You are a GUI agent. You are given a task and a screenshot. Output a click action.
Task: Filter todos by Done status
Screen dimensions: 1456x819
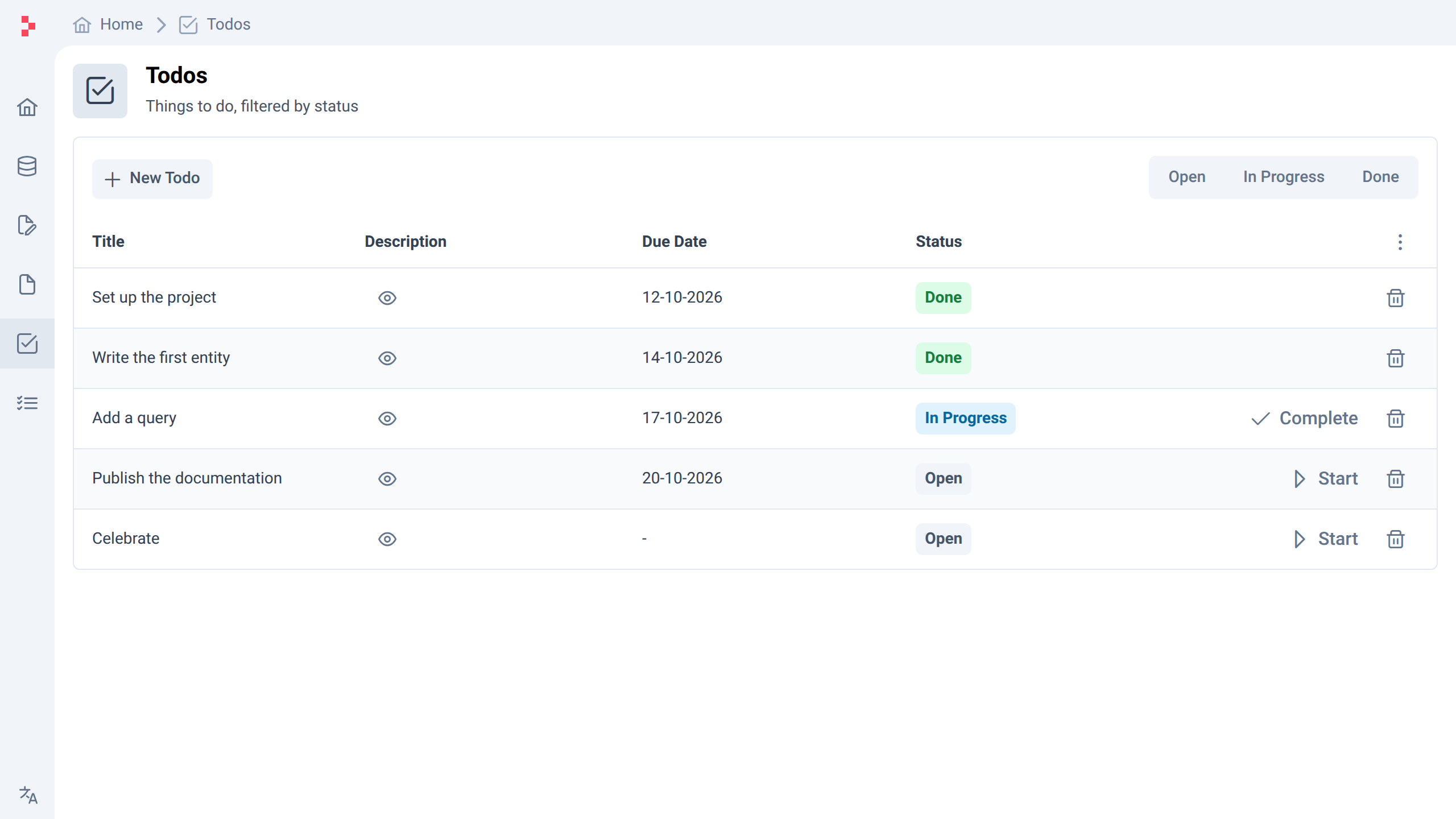[x=1380, y=177]
